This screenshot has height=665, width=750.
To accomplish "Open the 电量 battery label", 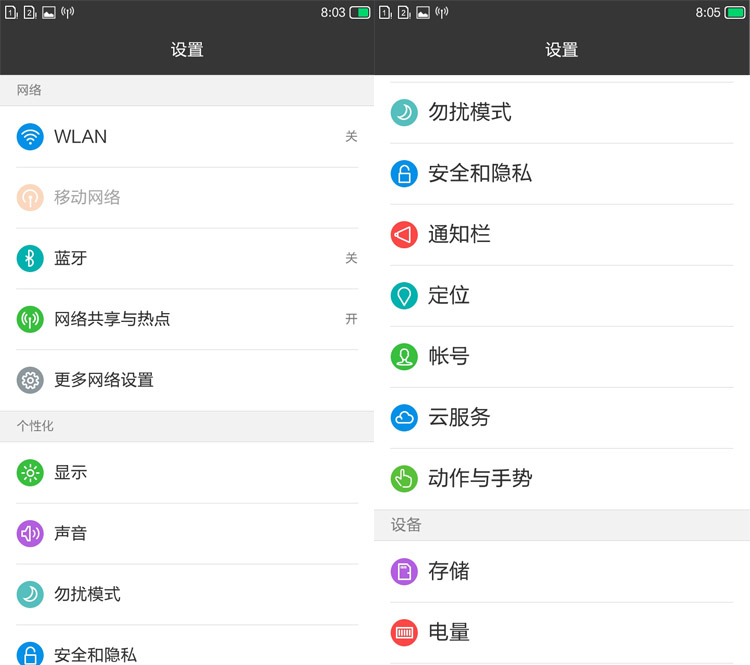I will [x=449, y=632].
